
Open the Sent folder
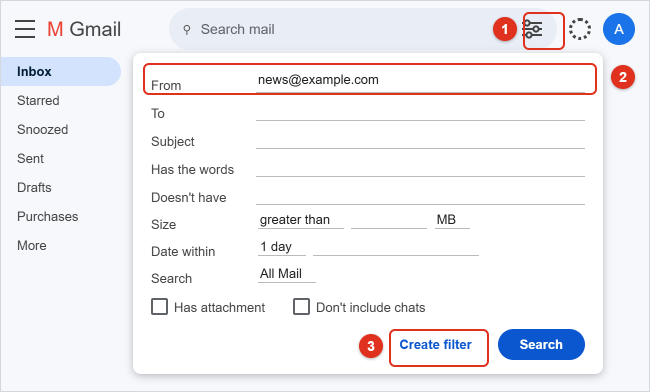click(x=30, y=158)
